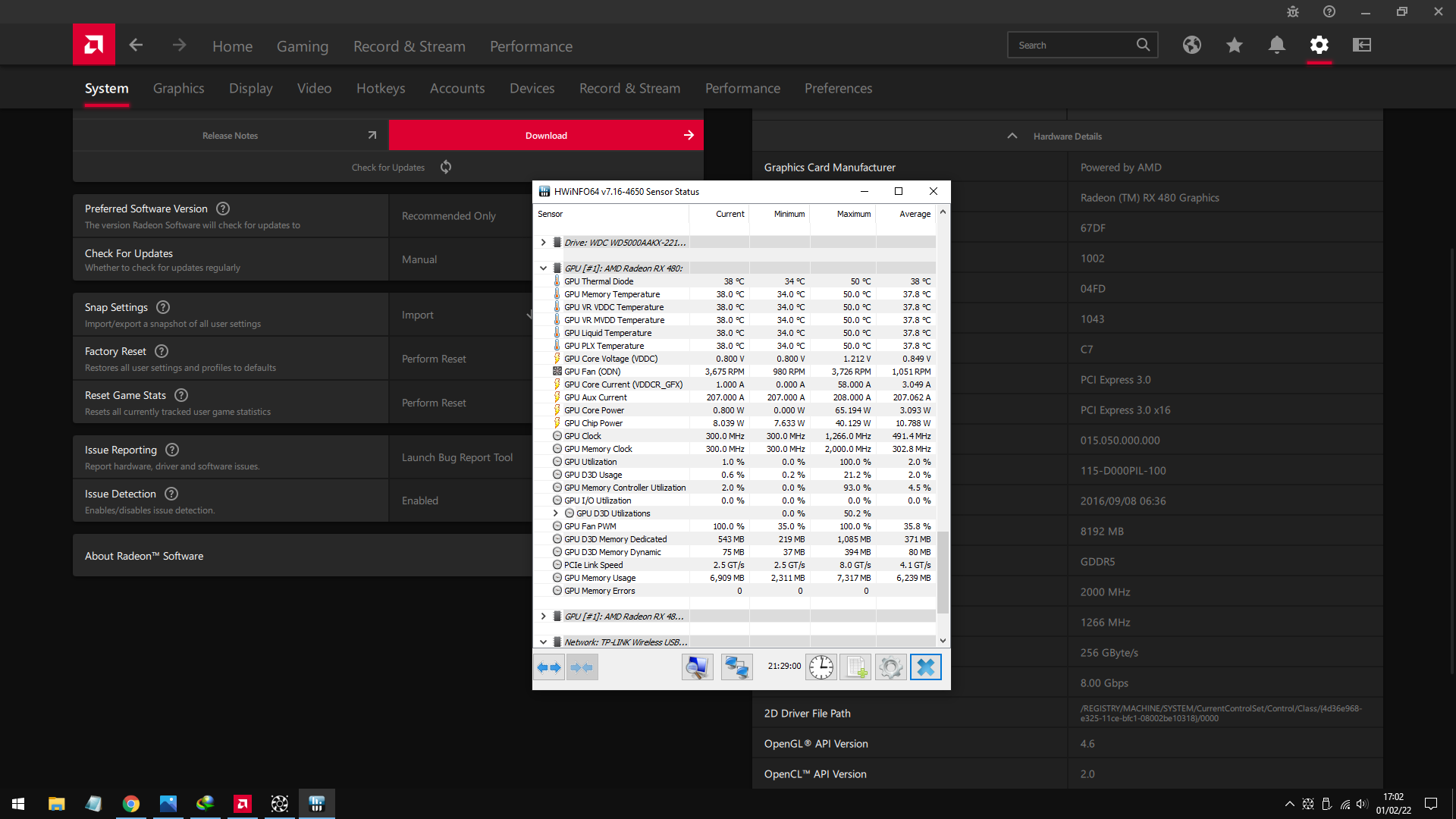1456x819 pixels.
Task: Open notifications bell icon
Action: [x=1277, y=45]
